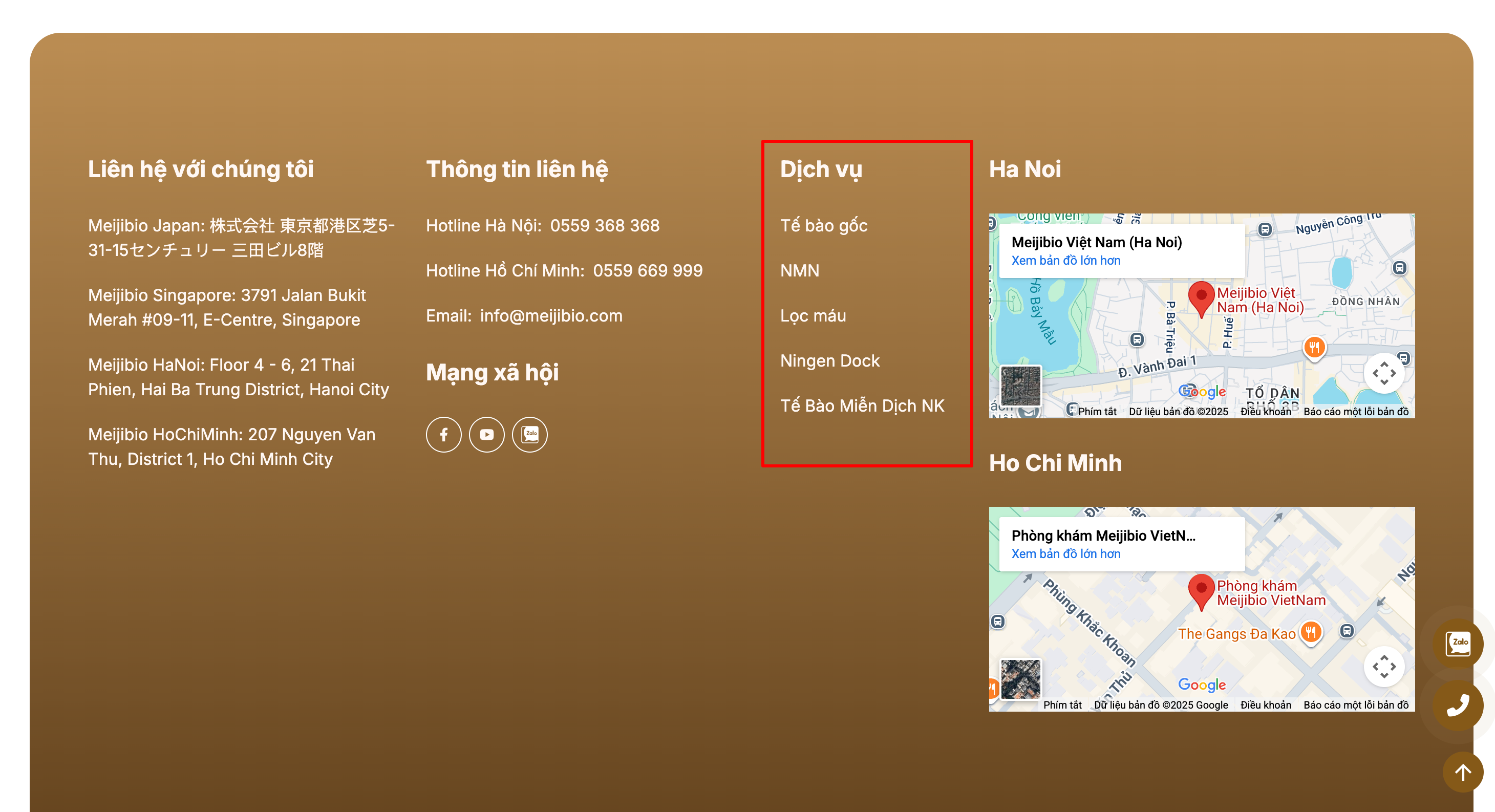Click Xem bản đồ lớn hơn for Ha Noi
This screenshot has height=812, width=1495.
click(x=1065, y=260)
